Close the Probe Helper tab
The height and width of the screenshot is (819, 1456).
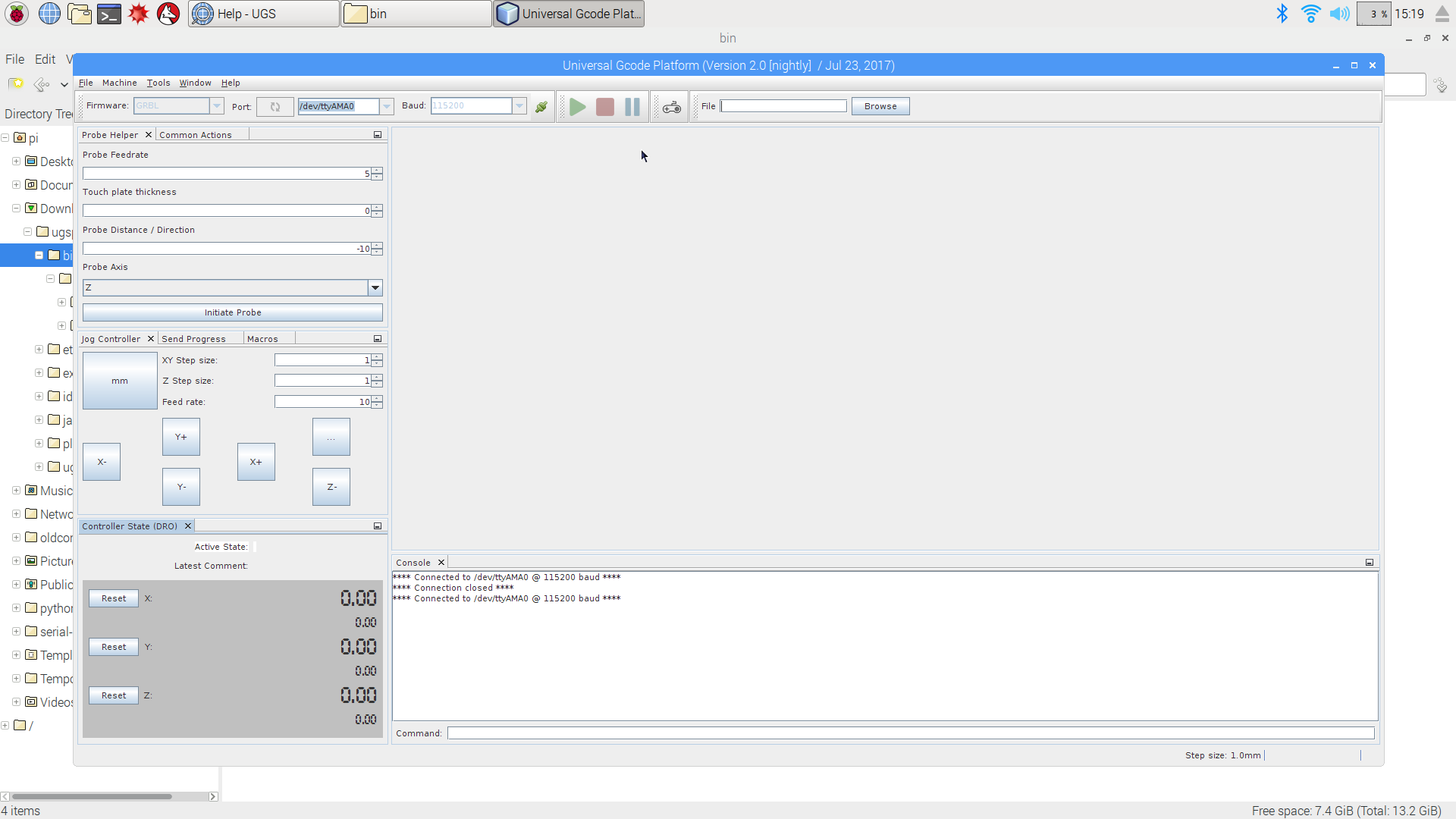click(149, 135)
